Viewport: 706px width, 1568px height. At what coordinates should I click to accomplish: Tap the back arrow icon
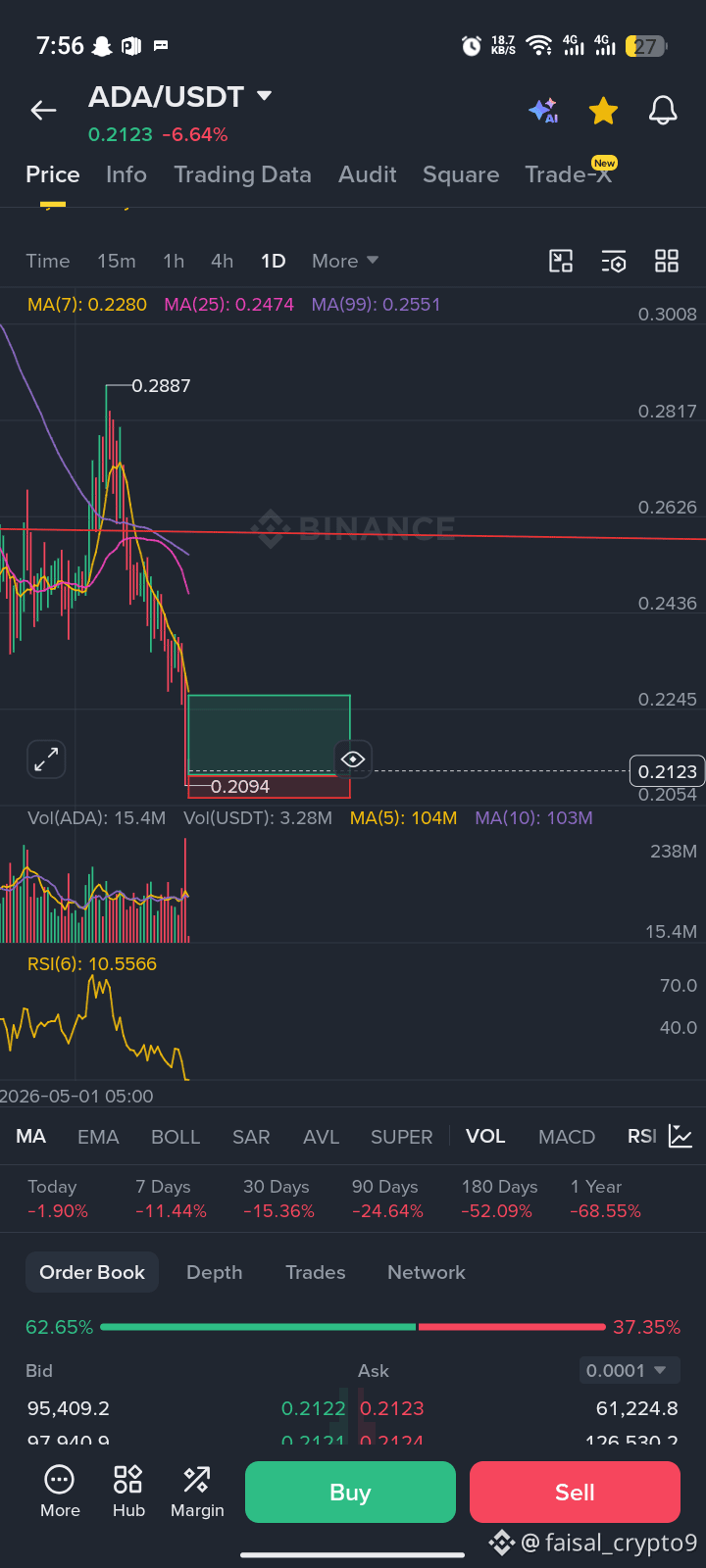pos(43,111)
